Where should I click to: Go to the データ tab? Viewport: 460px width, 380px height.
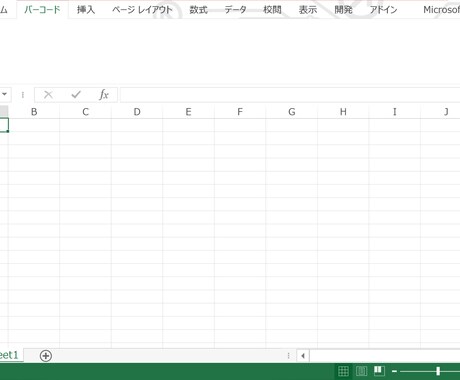235,10
